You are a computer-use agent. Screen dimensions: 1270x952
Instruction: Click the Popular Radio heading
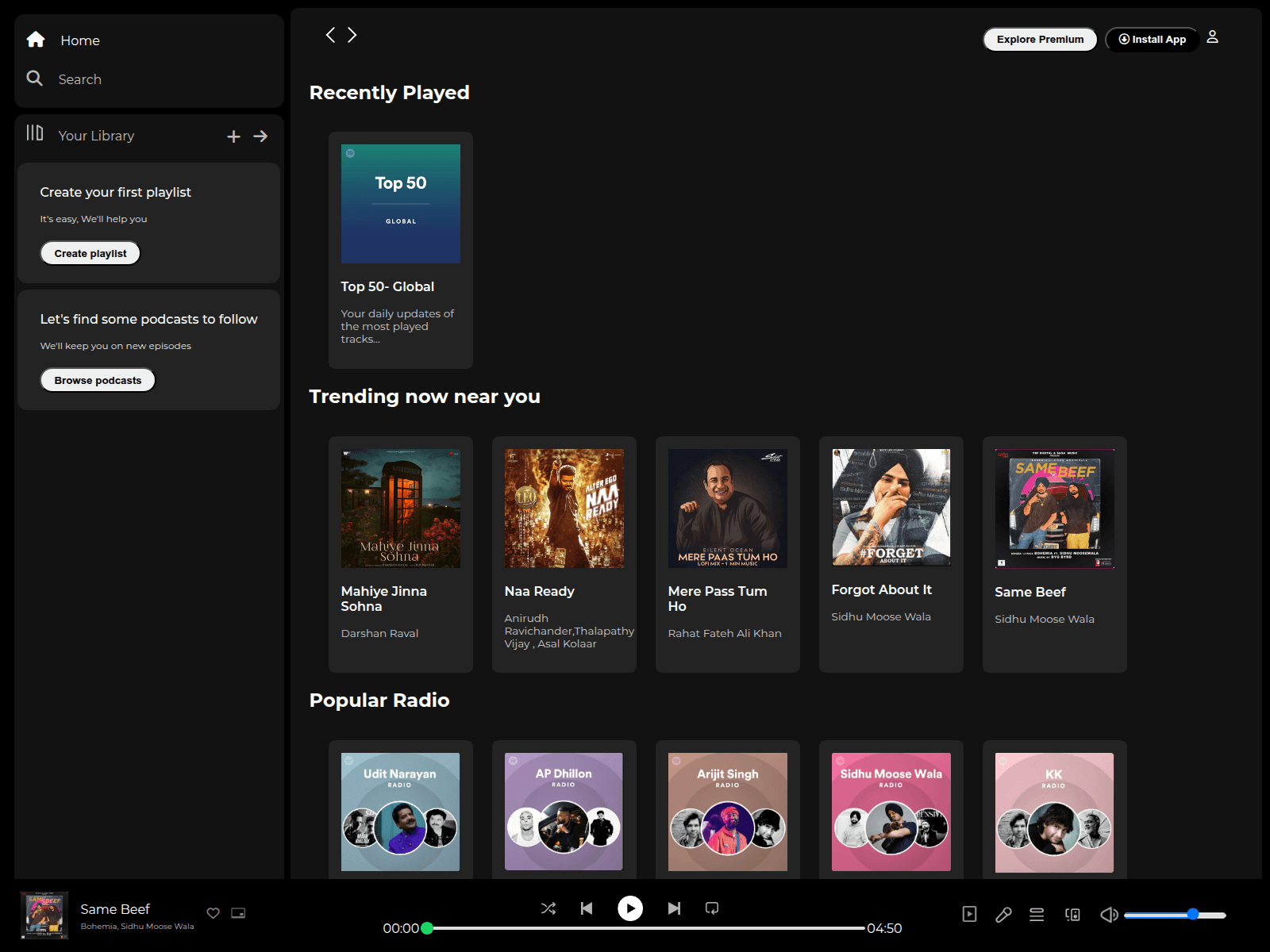tap(379, 701)
